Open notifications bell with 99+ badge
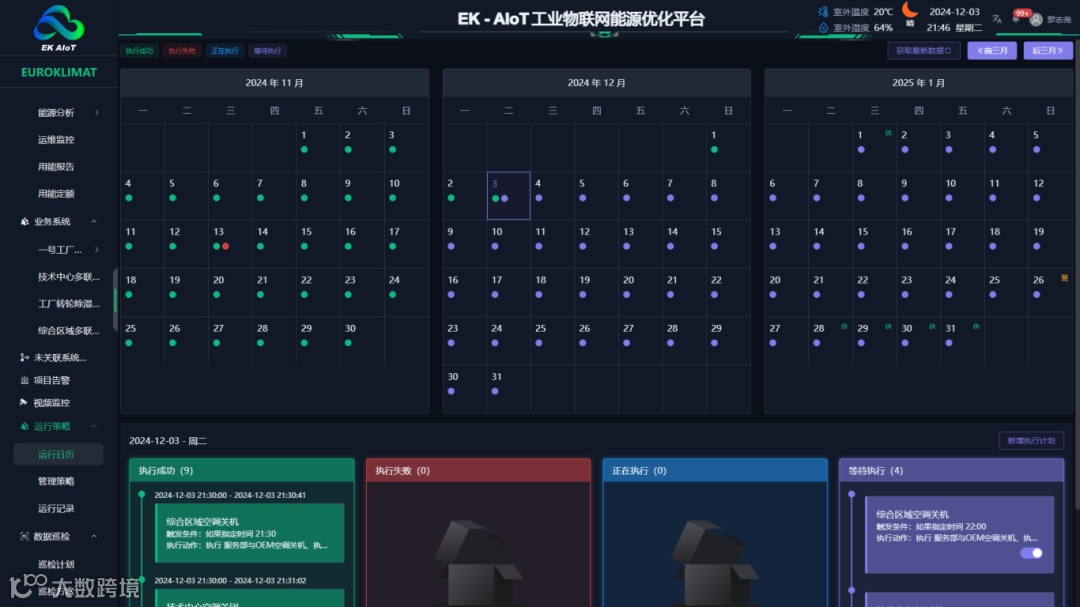Screen dimensions: 1080x607 1017,17
